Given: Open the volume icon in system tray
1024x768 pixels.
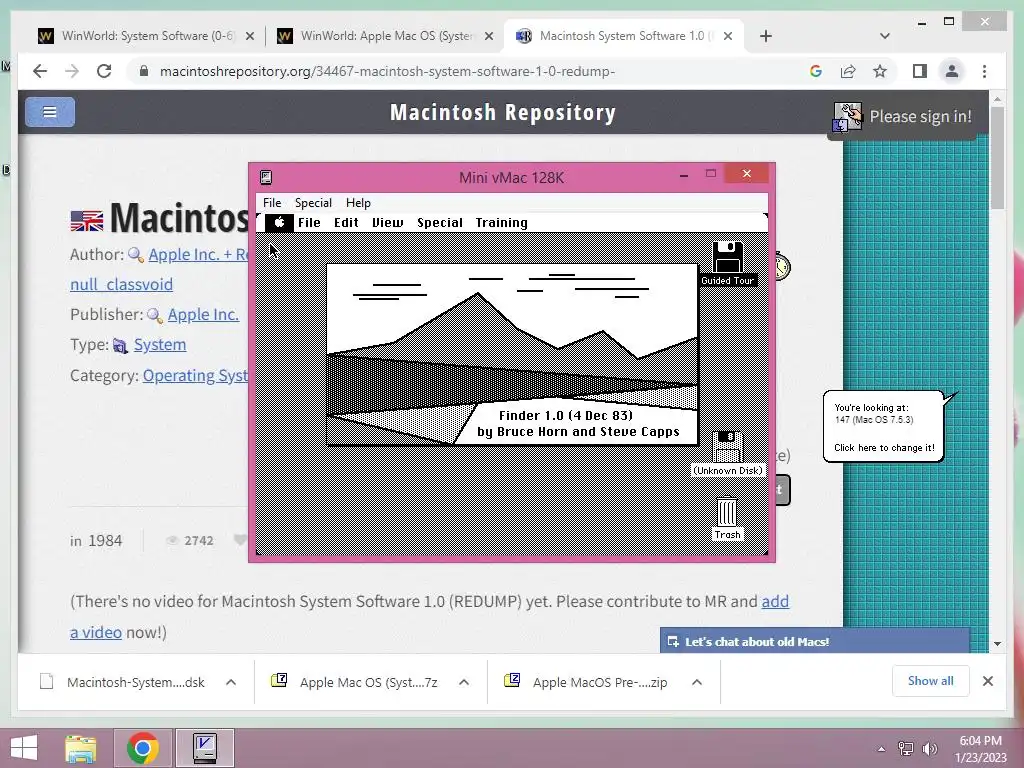Looking at the screenshot, I should point(929,748).
